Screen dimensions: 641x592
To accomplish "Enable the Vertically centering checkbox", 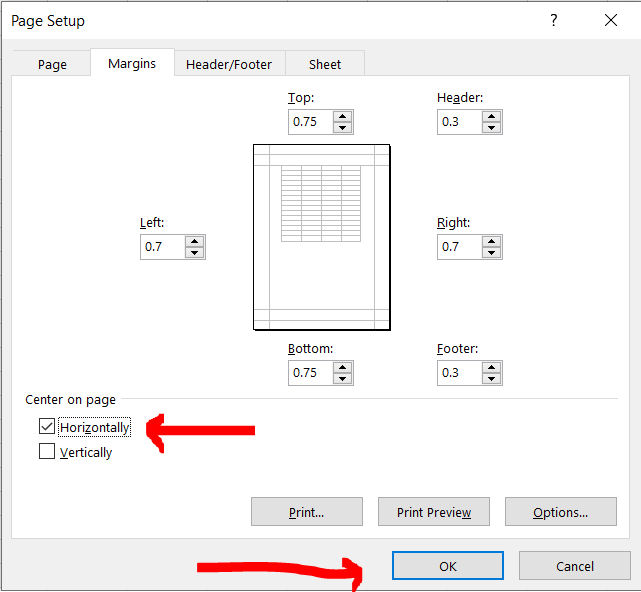I will 47,451.
